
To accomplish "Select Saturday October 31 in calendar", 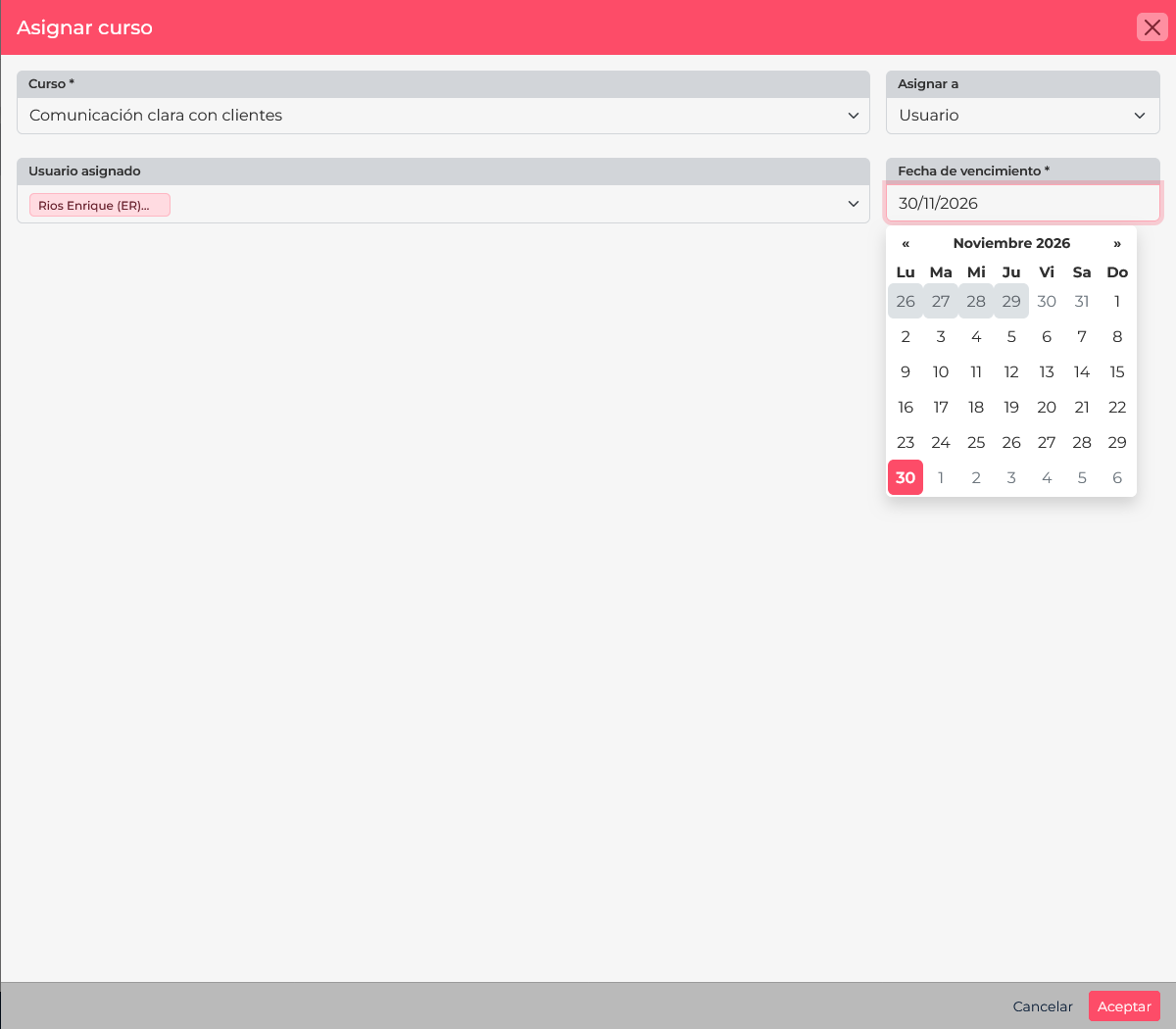I will (1082, 302).
